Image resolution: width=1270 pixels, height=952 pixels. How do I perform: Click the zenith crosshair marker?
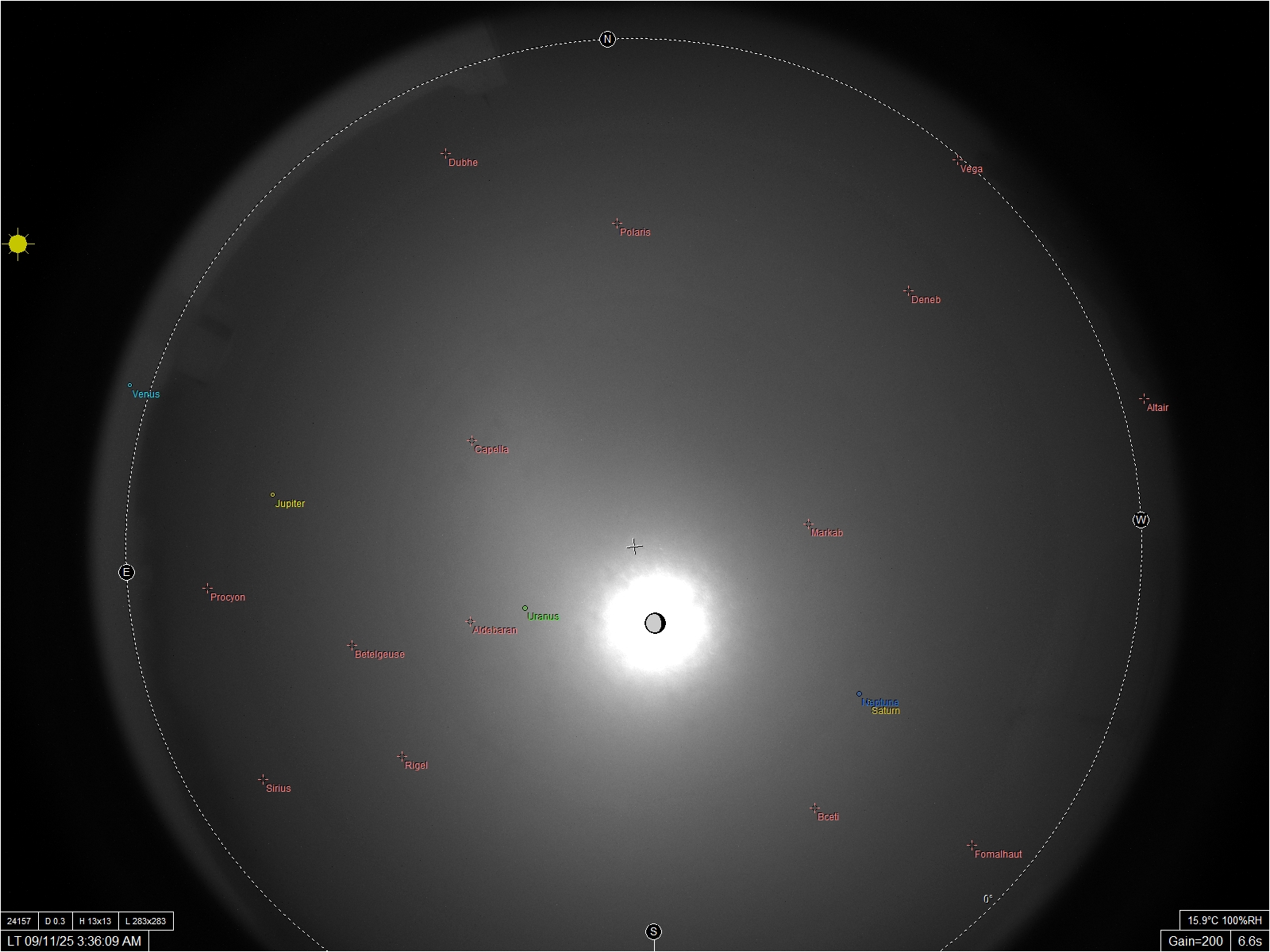pyautogui.click(x=634, y=547)
